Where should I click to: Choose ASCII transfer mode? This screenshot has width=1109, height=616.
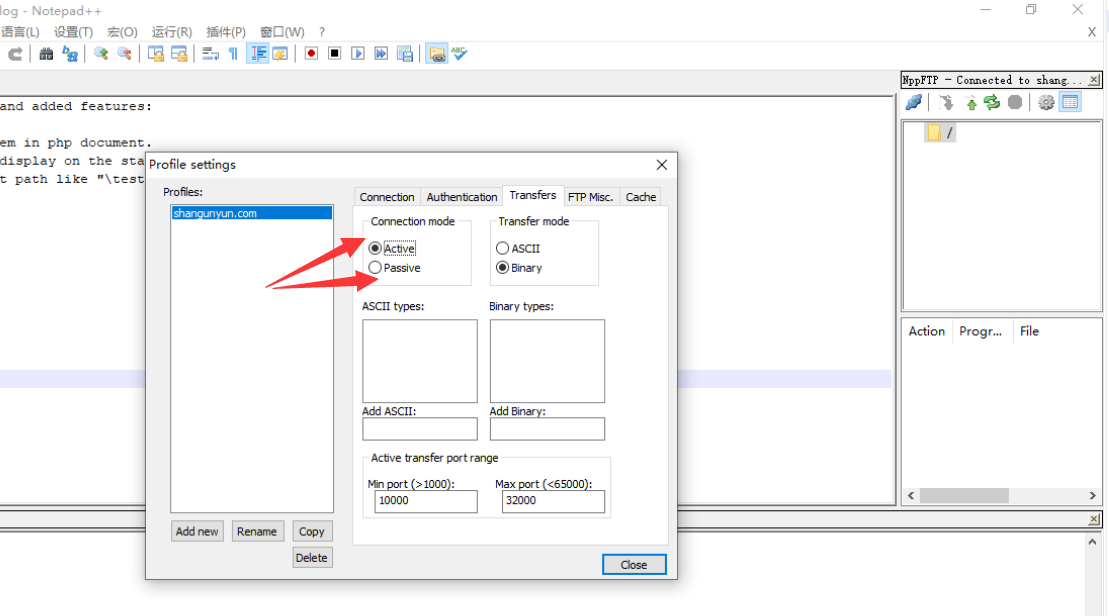pyautogui.click(x=503, y=248)
